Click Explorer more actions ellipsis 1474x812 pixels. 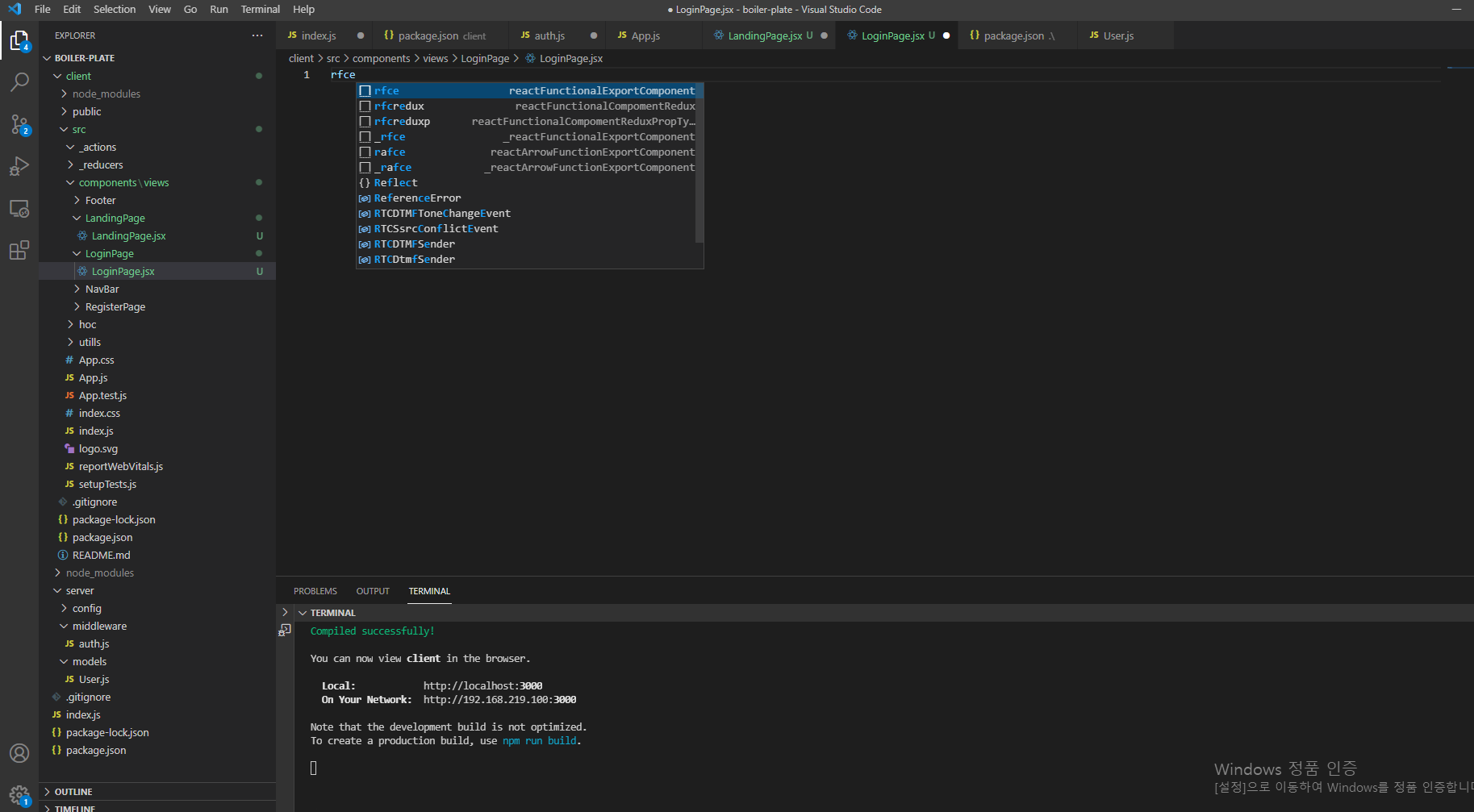point(257,35)
